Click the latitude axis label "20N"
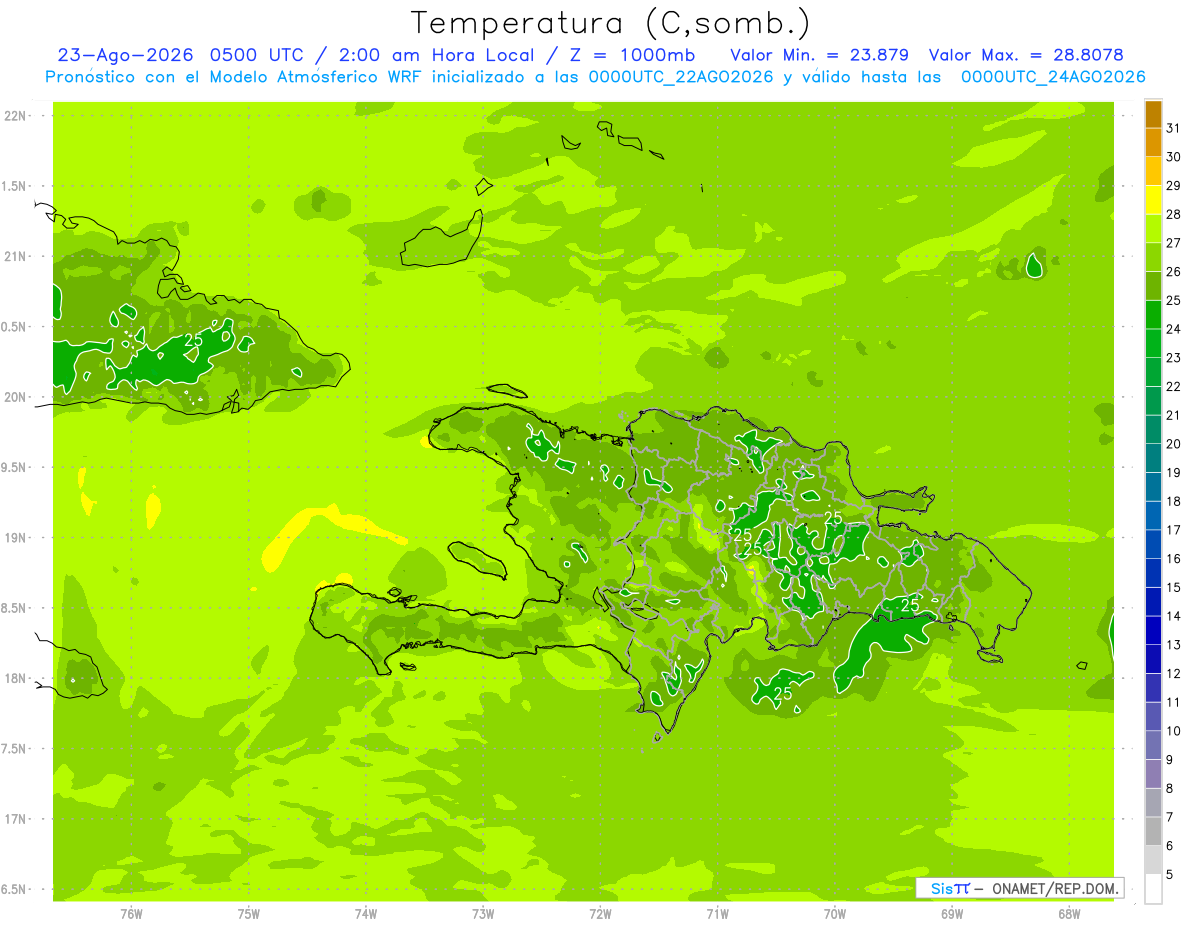This screenshot has width=1200, height=927. coord(16,398)
